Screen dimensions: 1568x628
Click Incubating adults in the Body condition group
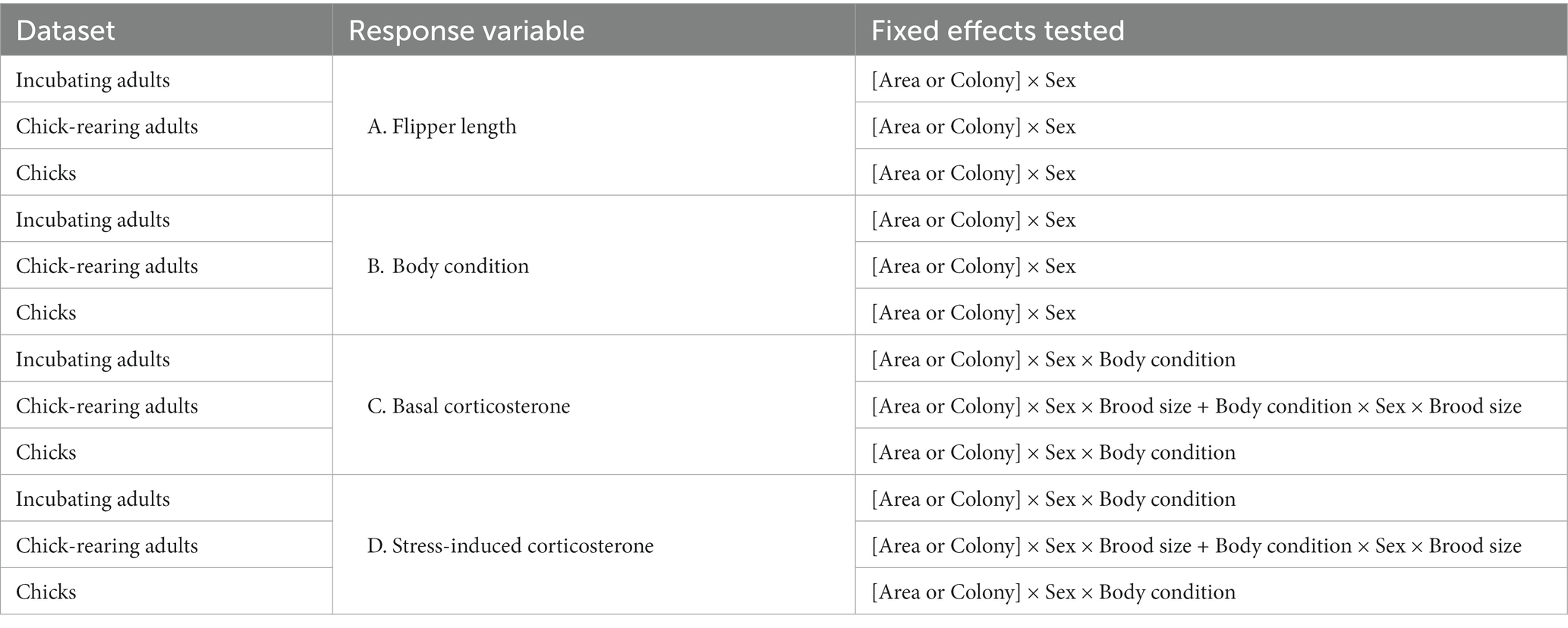(93, 220)
